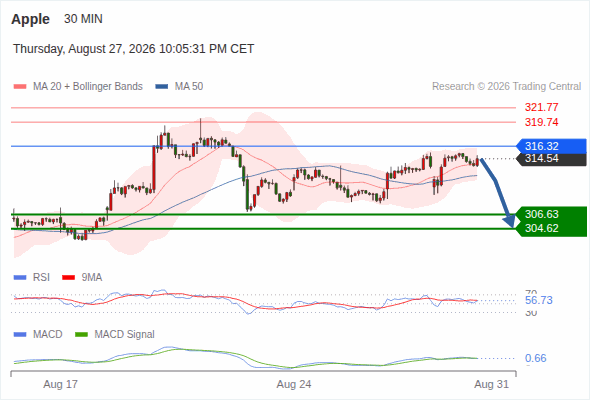The width and height of the screenshot is (590, 400).
Task: Click the 30 MIN timeframe label
Action: click(83, 19)
